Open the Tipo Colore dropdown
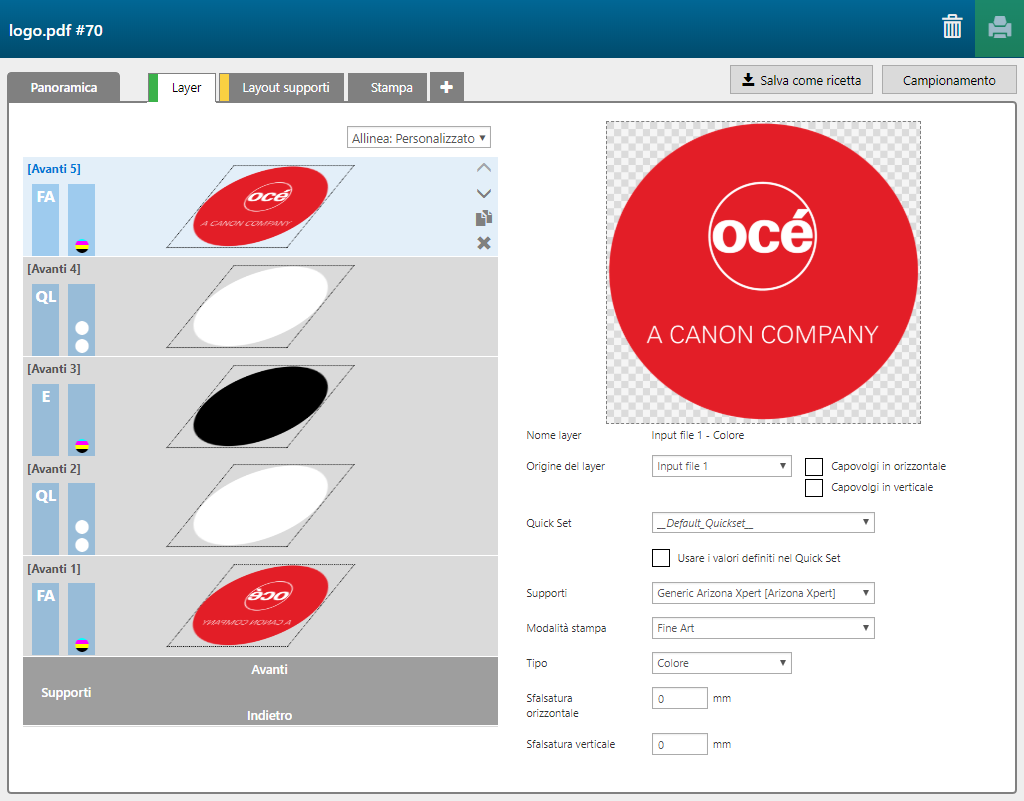Screen dimensions: 1024x801 (722, 663)
